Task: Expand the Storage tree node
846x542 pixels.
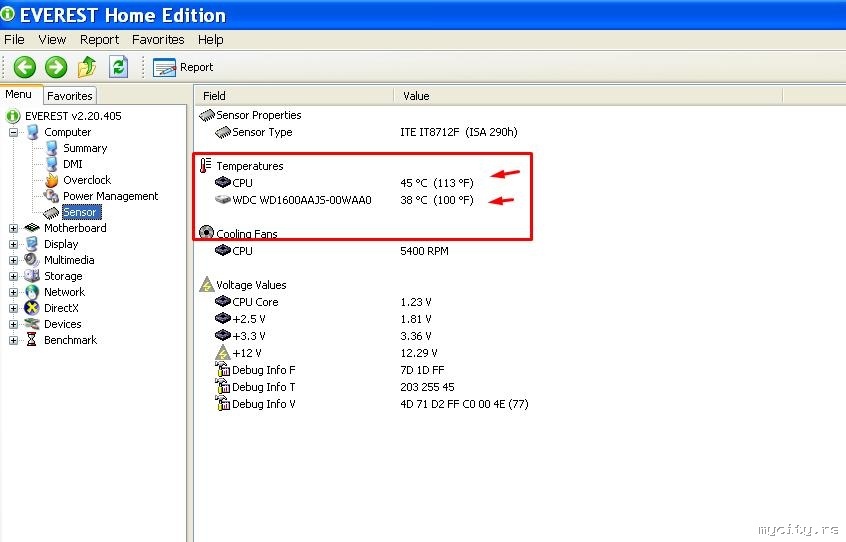Action: coord(13,276)
